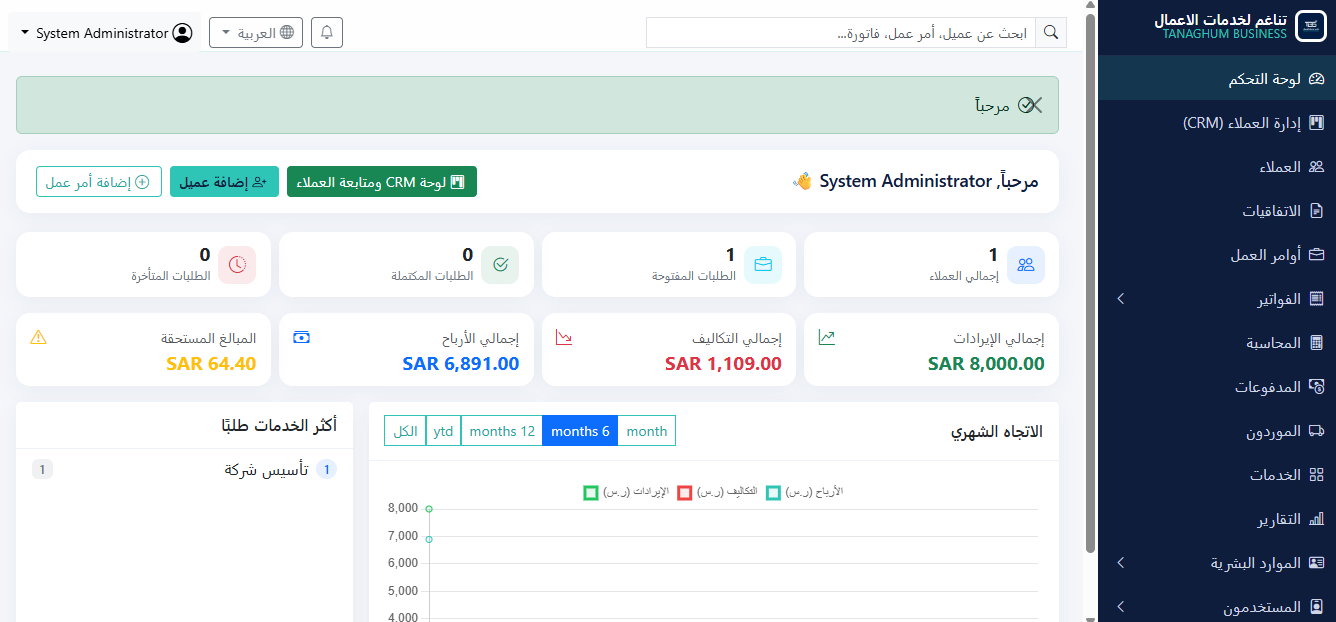Click the document icon beside الاتفاقيات
The height and width of the screenshot is (622, 1336).
tap(1316, 211)
